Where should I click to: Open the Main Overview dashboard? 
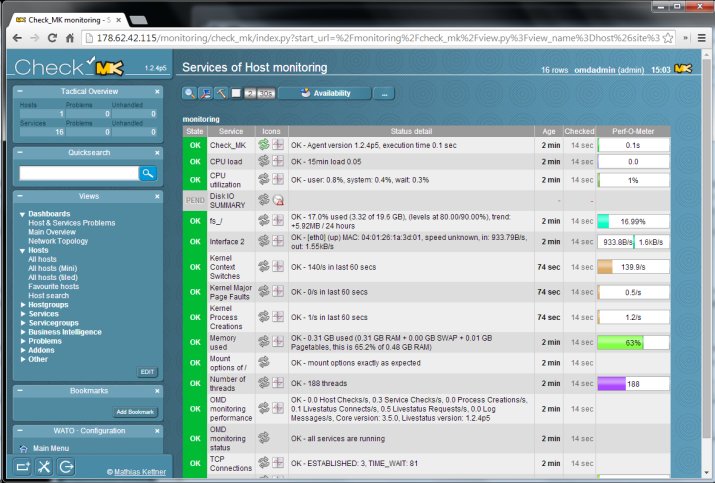[52, 232]
